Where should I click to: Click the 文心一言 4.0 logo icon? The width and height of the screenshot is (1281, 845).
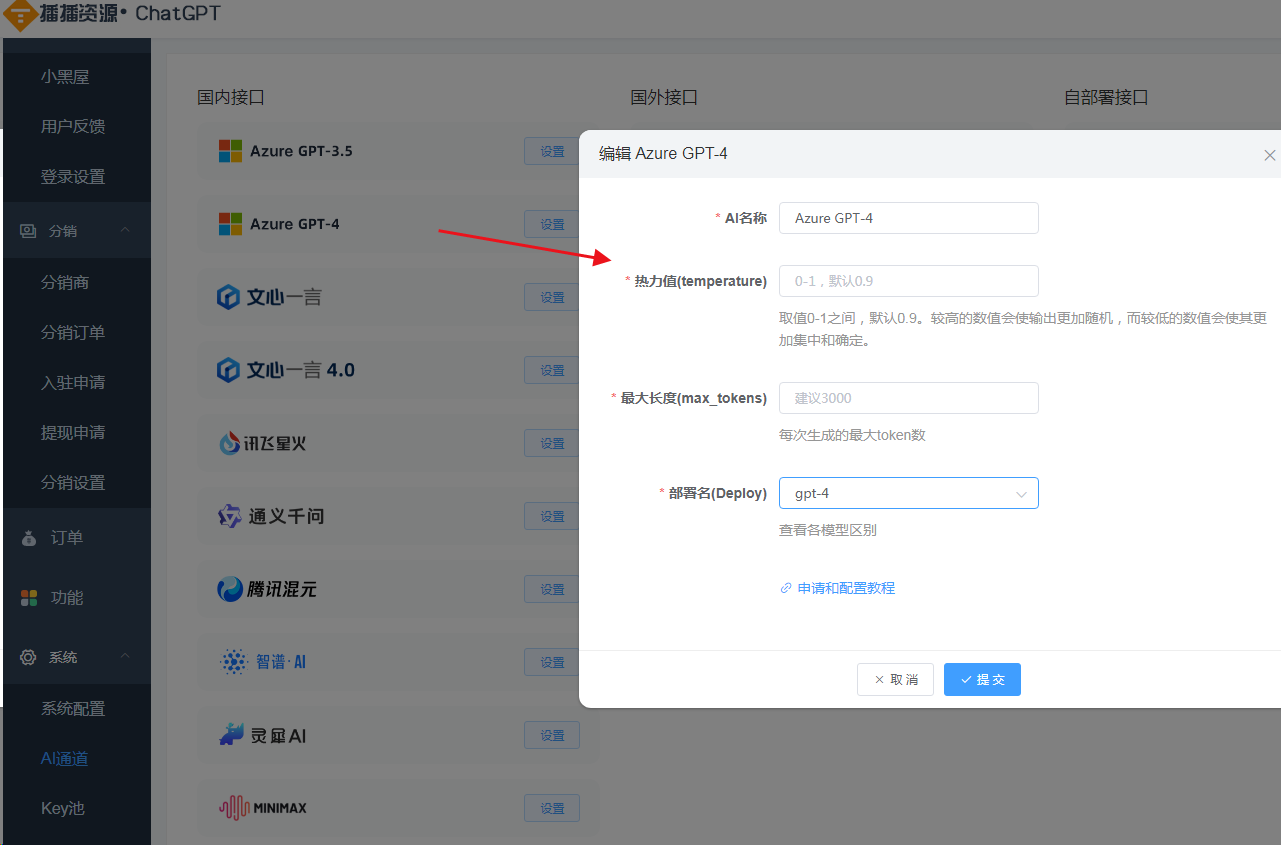coord(228,370)
